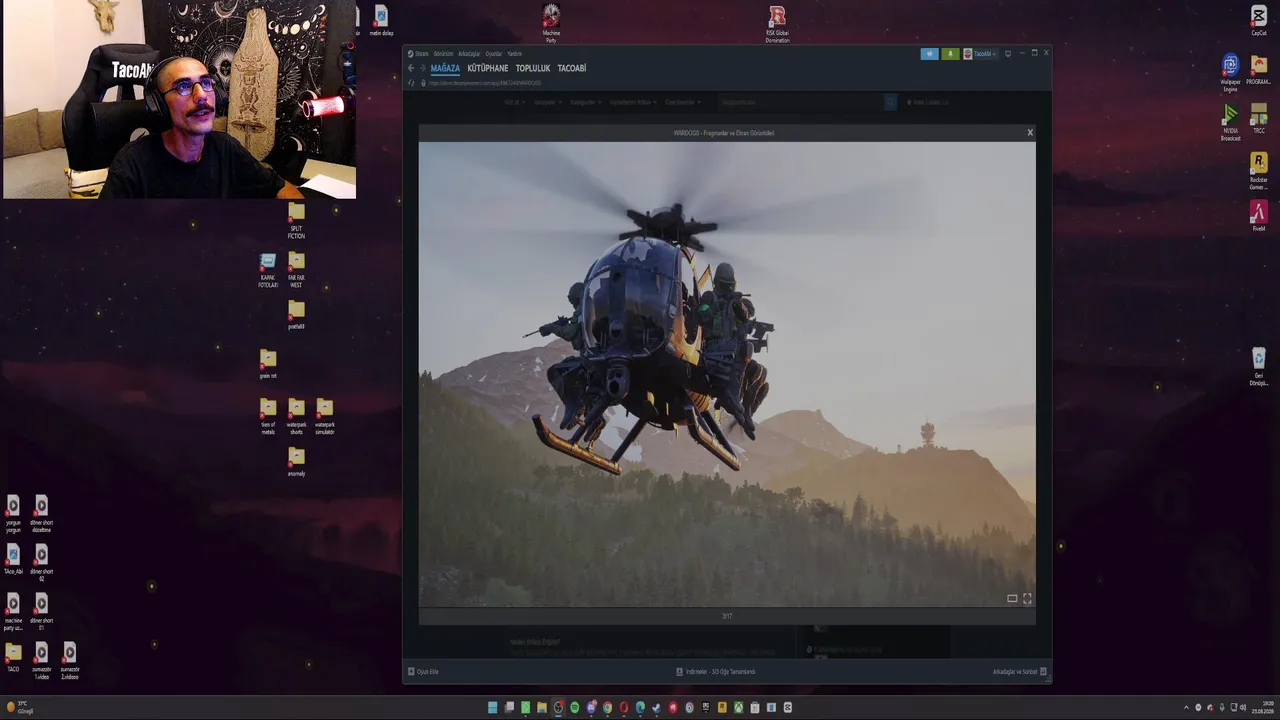Screen dimensions: 1280x720
Task: Select the diiner short 02 video file
Action: click(41, 564)
